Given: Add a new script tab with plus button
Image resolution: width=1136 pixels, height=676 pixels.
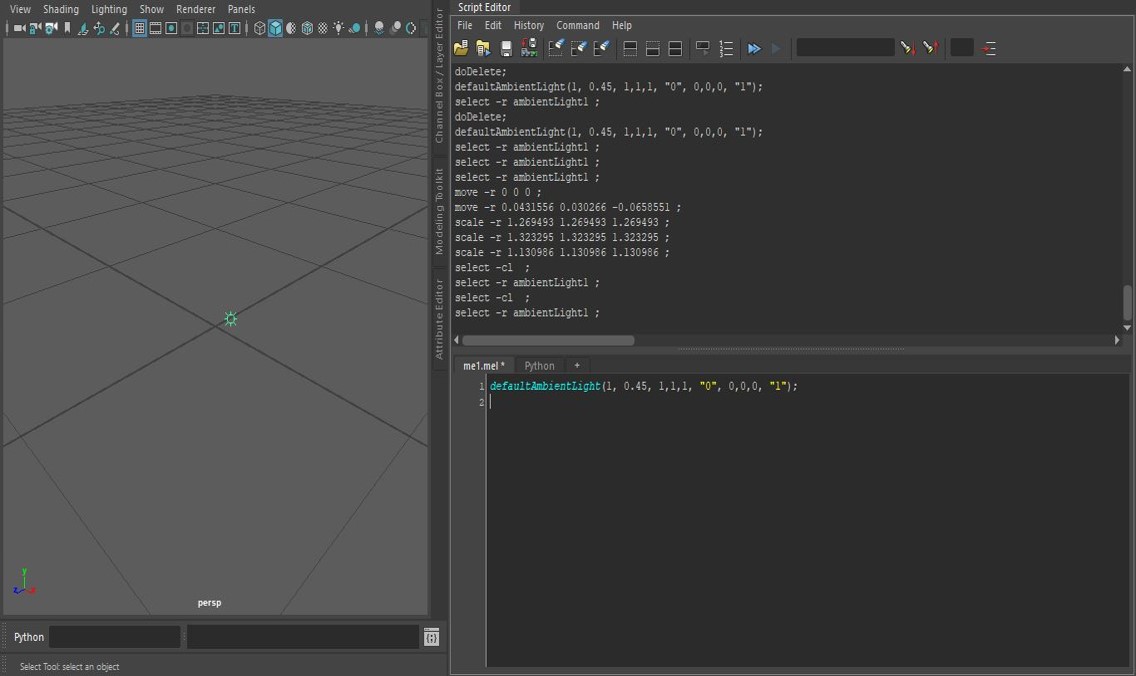Looking at the screenshot, I should coord(577,366).
